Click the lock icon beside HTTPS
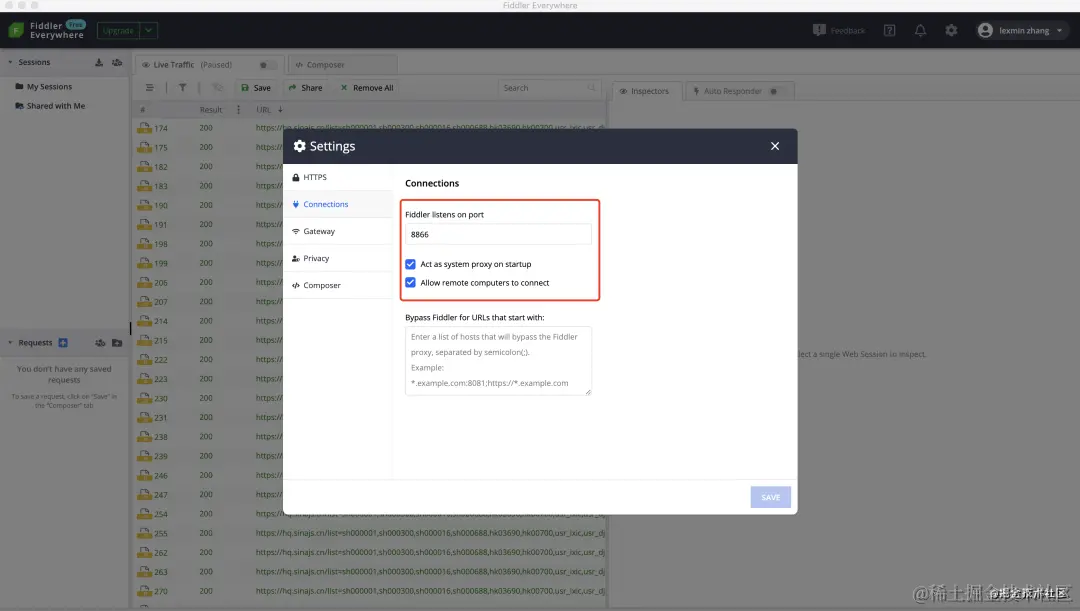 pos(295,177)
